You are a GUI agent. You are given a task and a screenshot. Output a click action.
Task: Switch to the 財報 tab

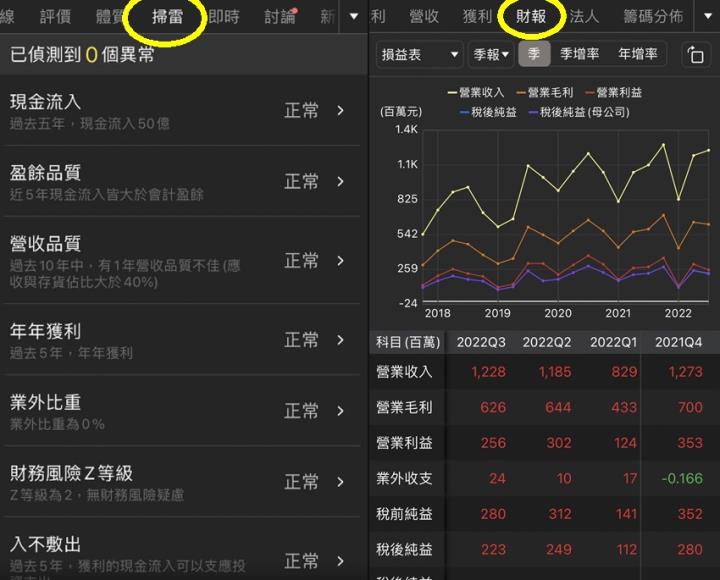point(531,17)
